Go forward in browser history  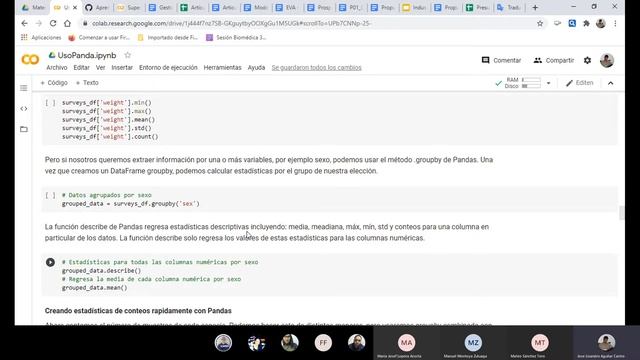(x=39, y=23)
